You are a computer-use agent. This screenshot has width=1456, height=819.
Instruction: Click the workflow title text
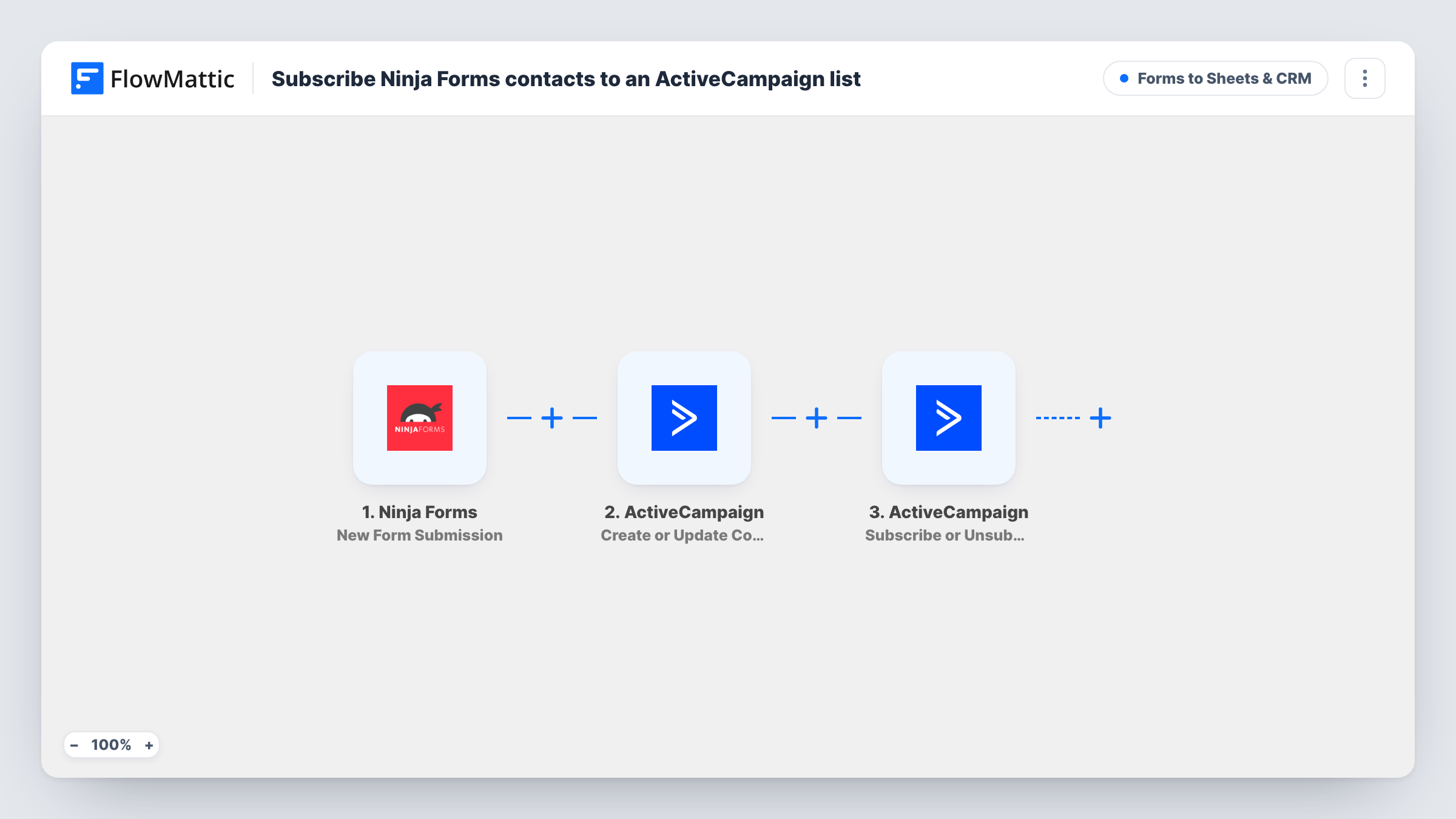pos(566,79)
